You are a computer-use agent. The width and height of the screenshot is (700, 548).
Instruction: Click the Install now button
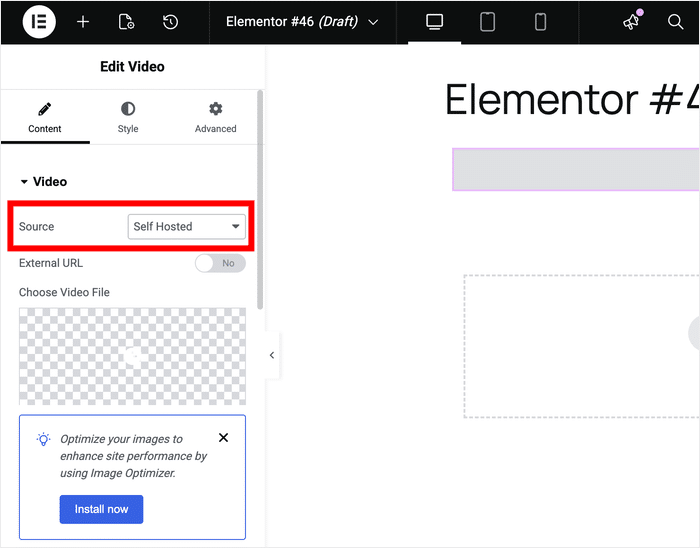[x=101, y=509]
